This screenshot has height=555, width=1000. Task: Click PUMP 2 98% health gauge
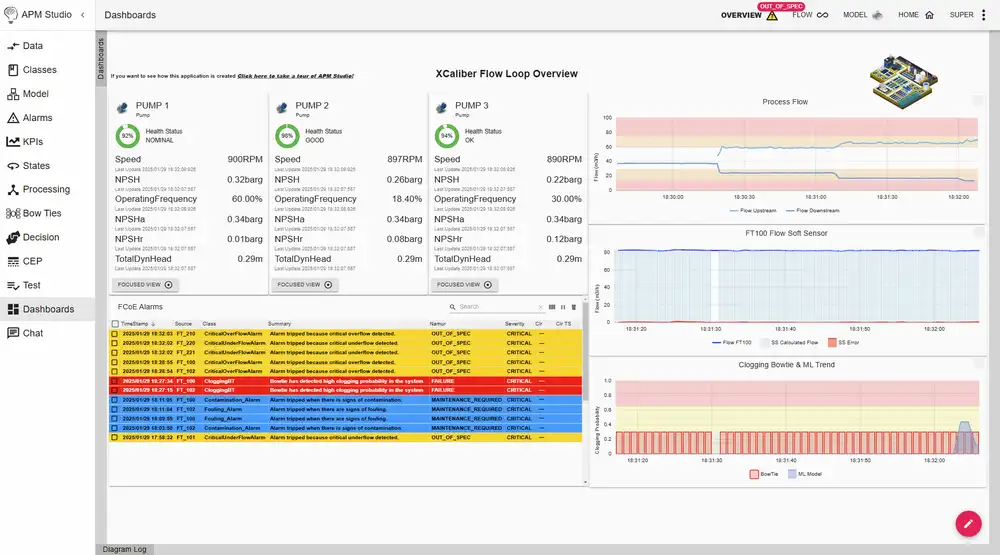(x=287, y=136)
